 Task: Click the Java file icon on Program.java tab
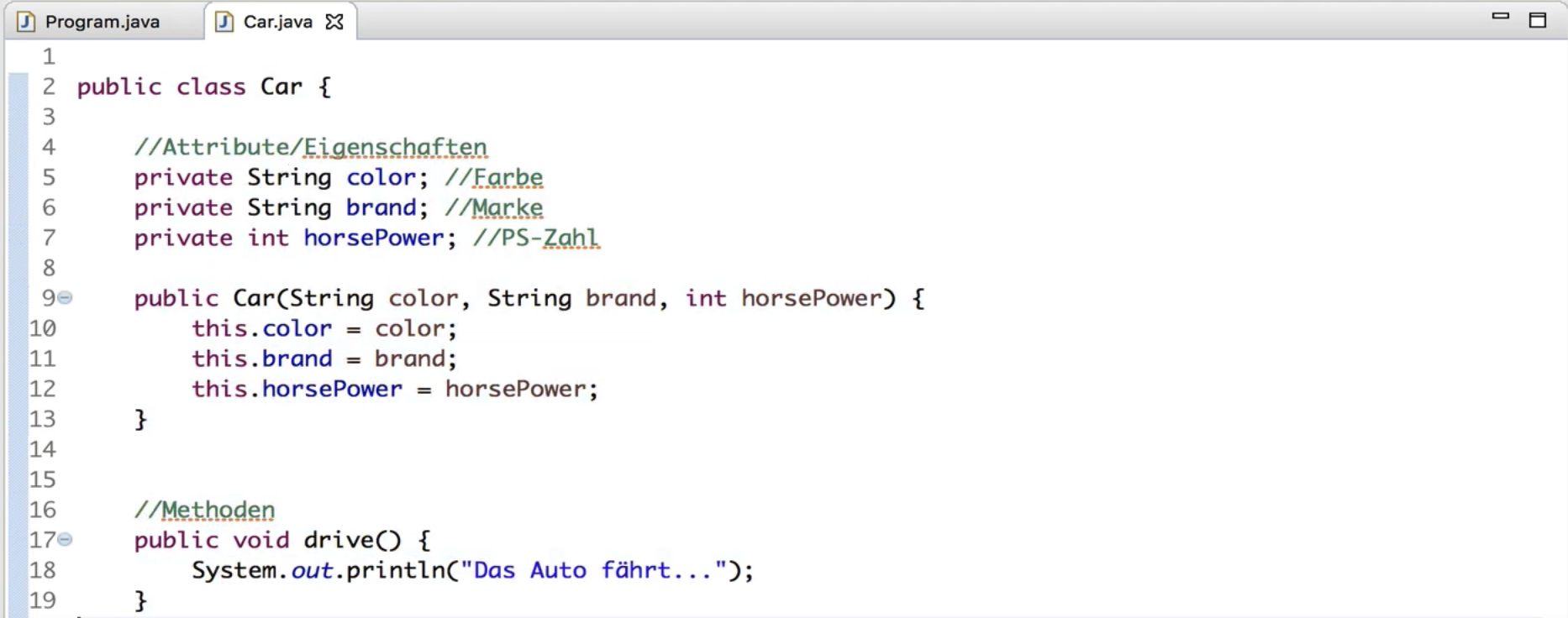tap(27, 22)
